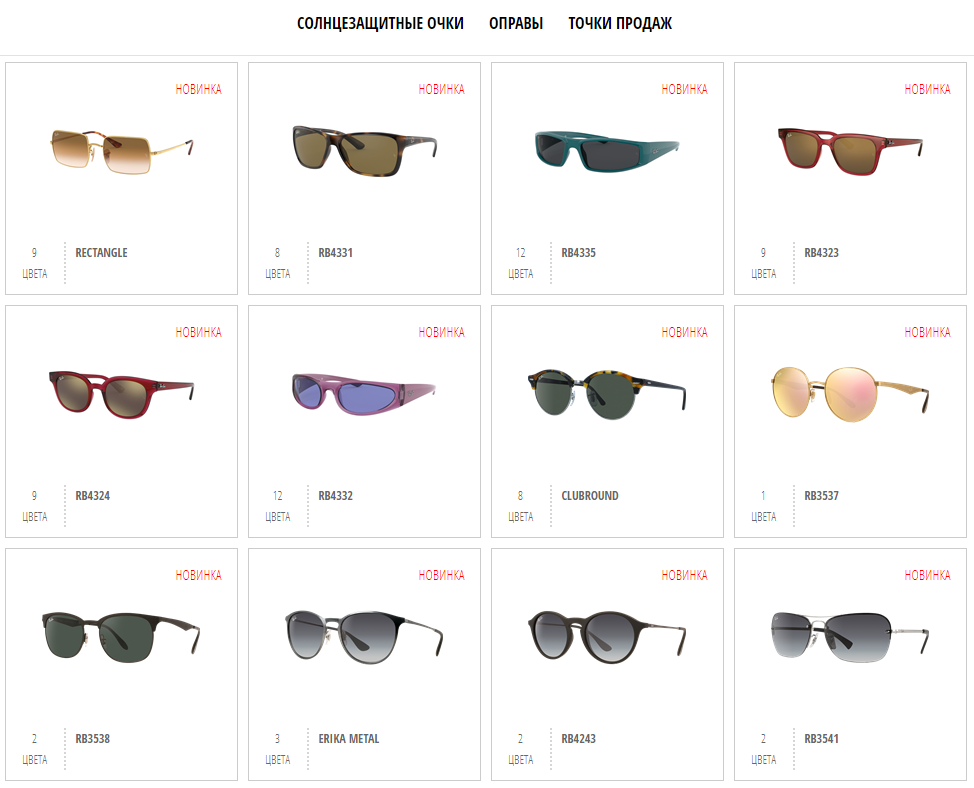Open the tortoise RB4331 sunglasses image
Viewport: 974px width, 788px height.
tap(365, 151)
